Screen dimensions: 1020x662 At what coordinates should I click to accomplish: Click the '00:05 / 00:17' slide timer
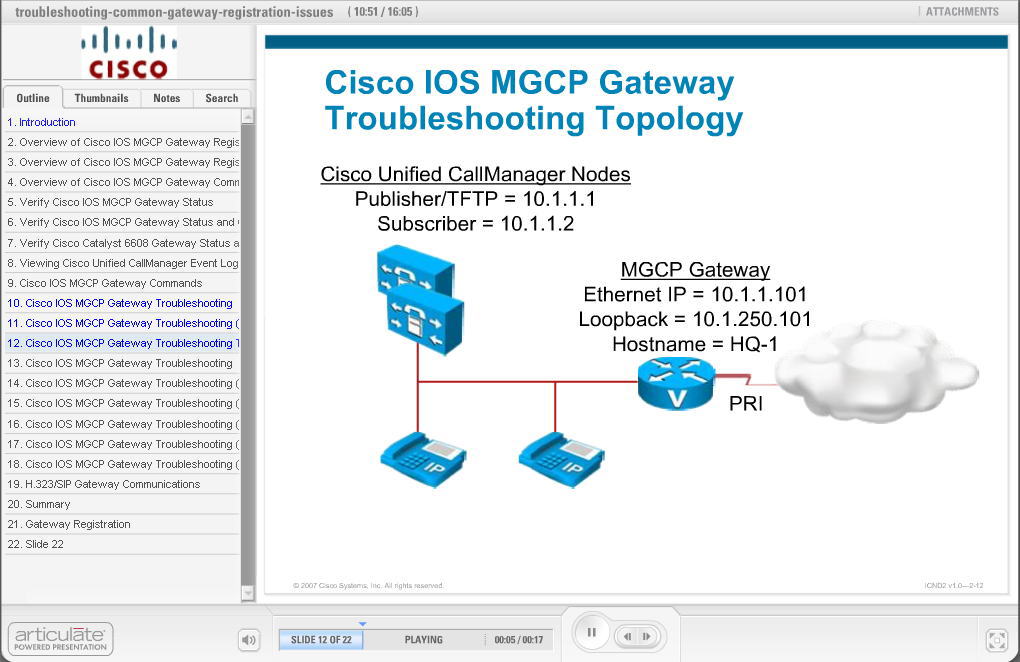pos(518,640)
